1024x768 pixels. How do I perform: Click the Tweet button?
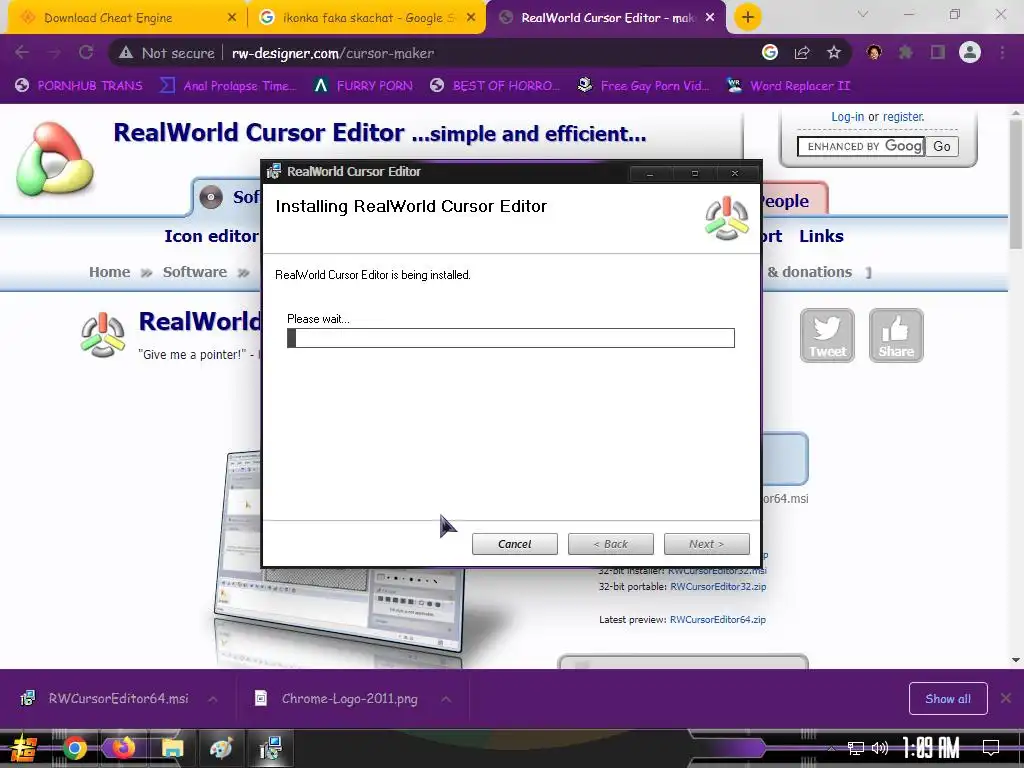[x=827, y=335]
